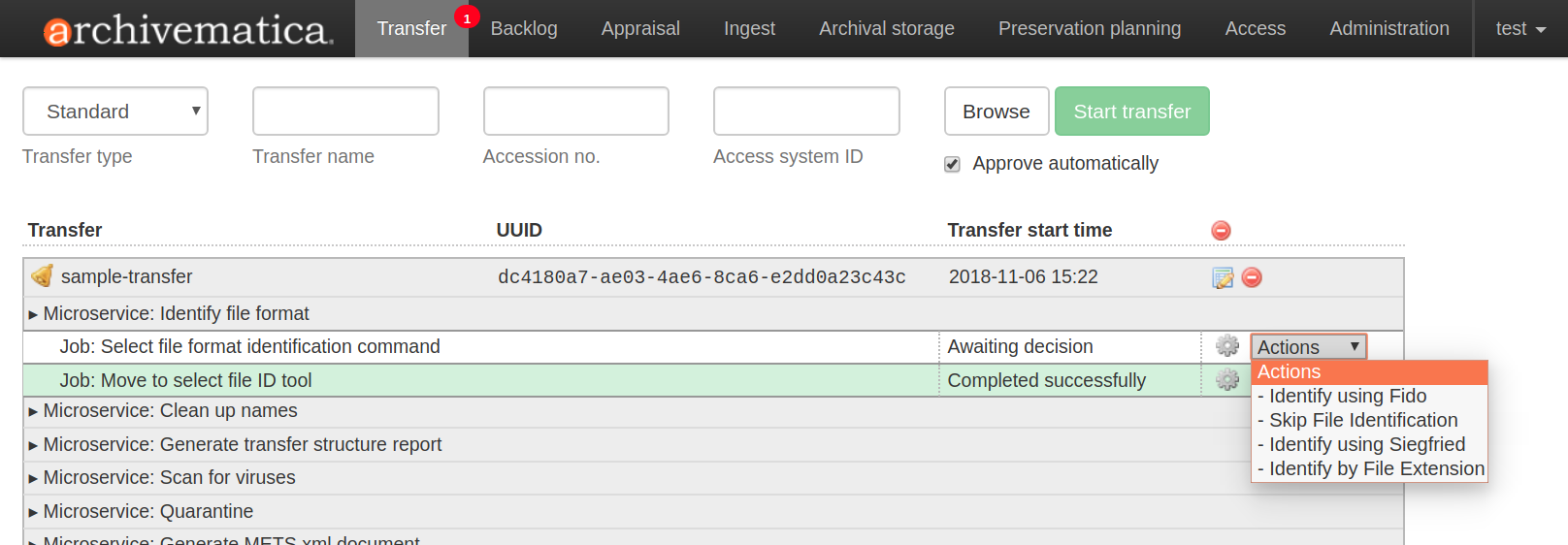Click gear icon for Select file format job
The image size is (1568, 545).
[x=1227, y=346]
